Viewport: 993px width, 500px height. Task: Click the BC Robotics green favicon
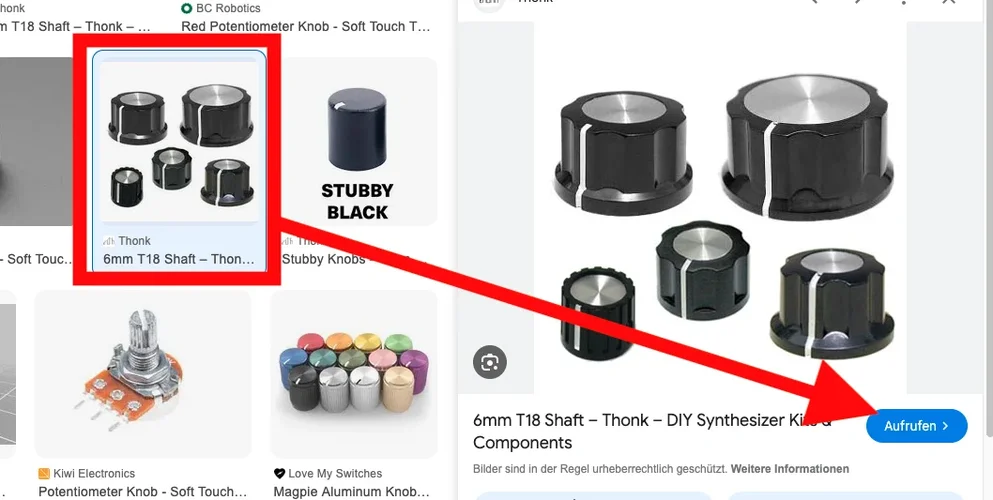click(x=187, y=8)
